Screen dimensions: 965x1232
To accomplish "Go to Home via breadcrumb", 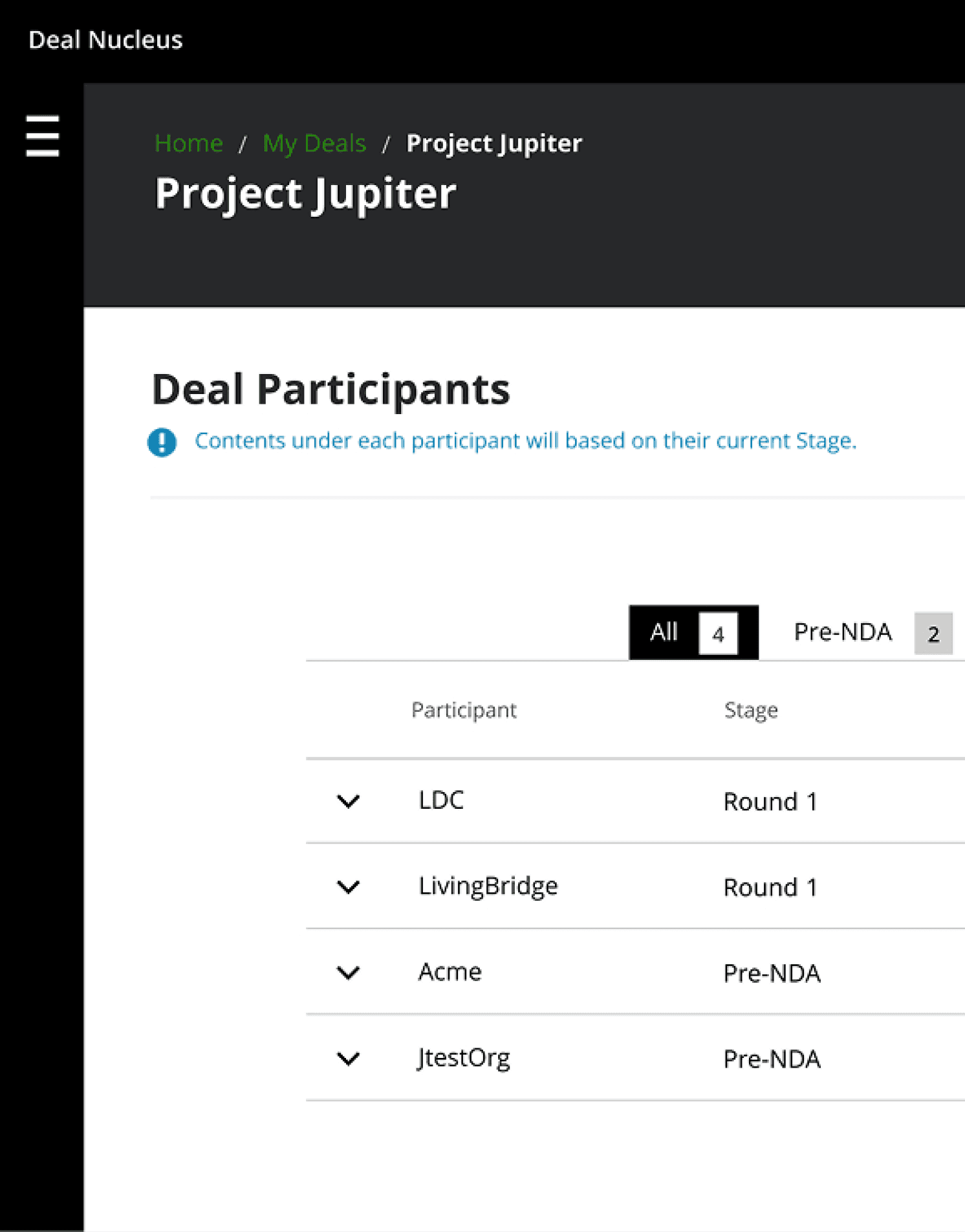I will [x=189, y=143].
